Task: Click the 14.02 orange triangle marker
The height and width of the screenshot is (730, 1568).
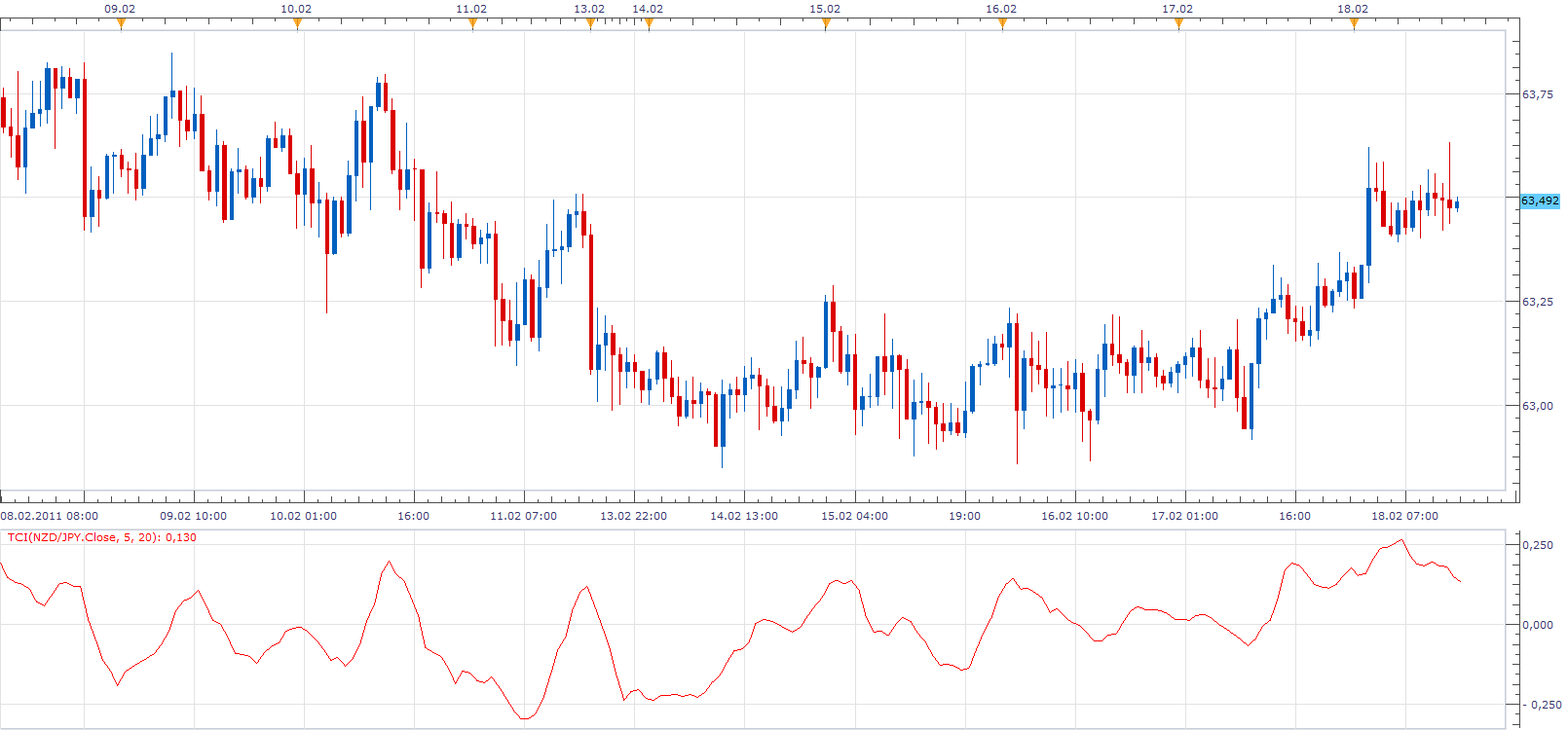Action: pyautogui.click(x=649, y=24)
